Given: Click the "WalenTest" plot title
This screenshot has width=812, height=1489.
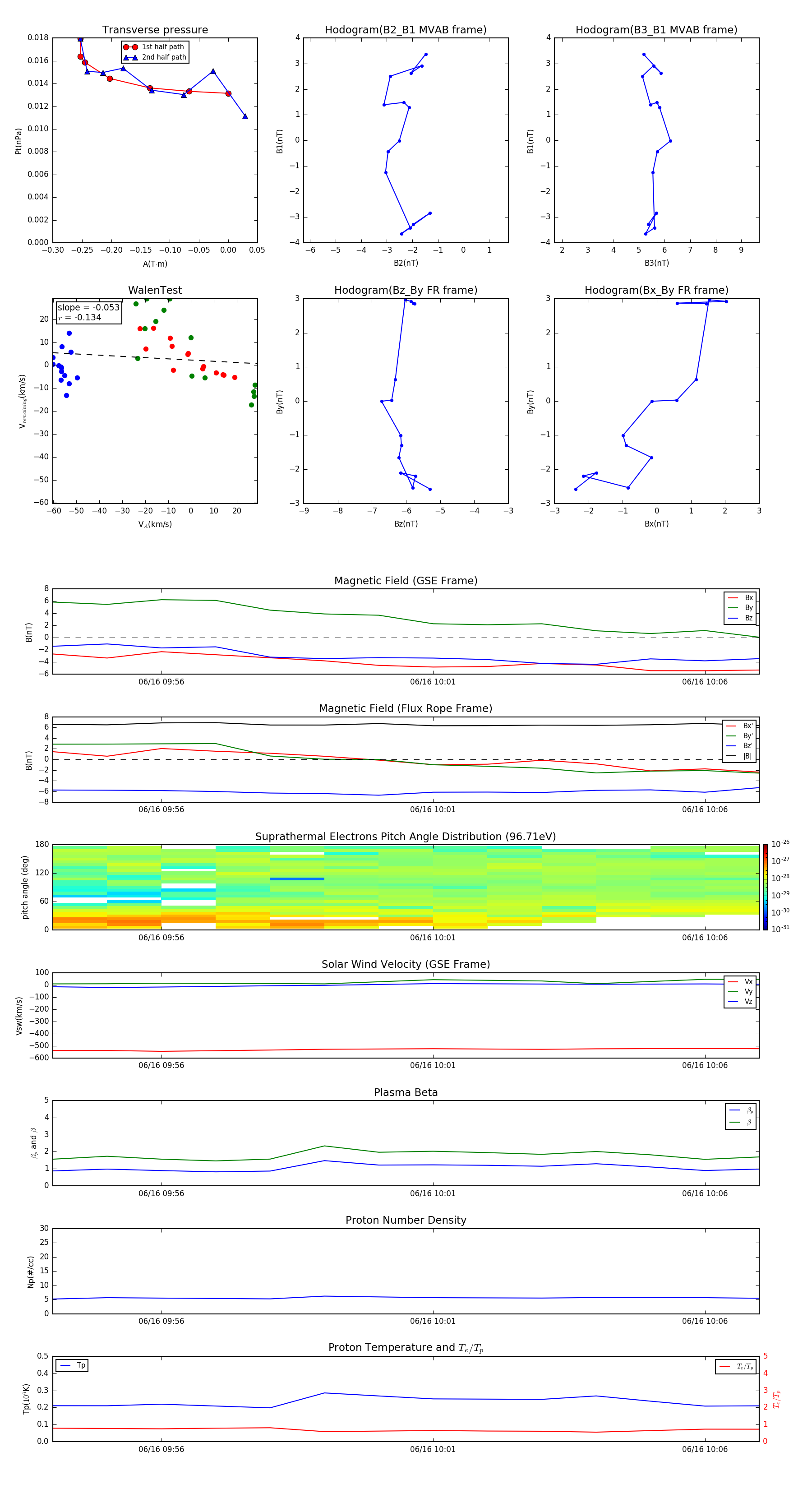Looking at the screenshot, I should click(155, 290).
